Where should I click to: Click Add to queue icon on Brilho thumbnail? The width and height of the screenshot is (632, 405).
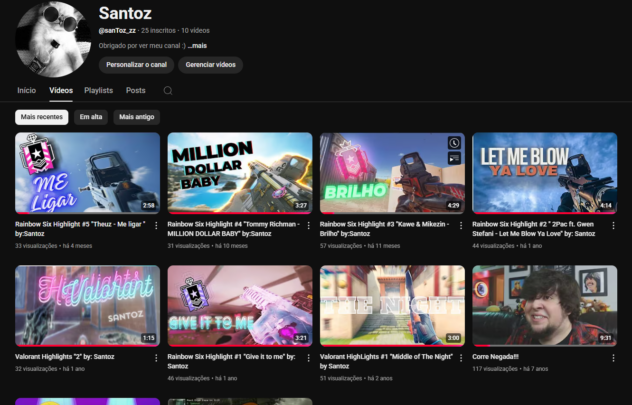(454, 158)
